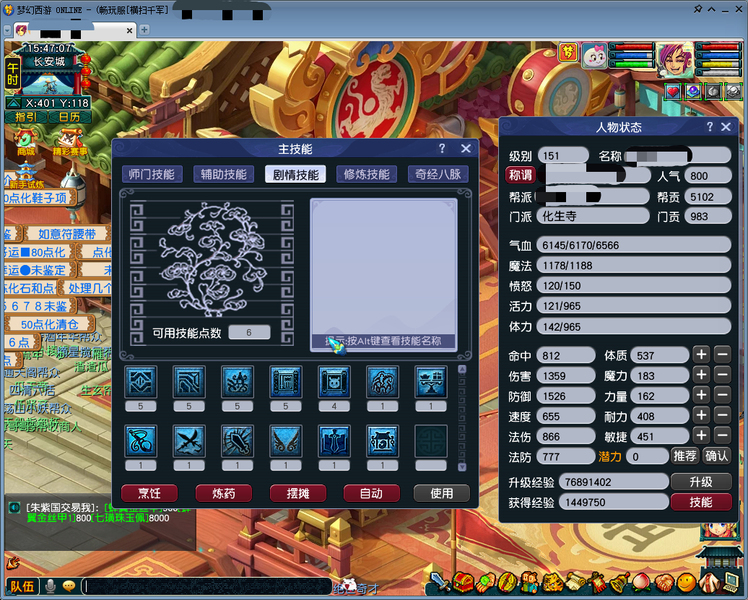
Task: Select the 剧情技能 tab
Action: click(x=296, y=175)
